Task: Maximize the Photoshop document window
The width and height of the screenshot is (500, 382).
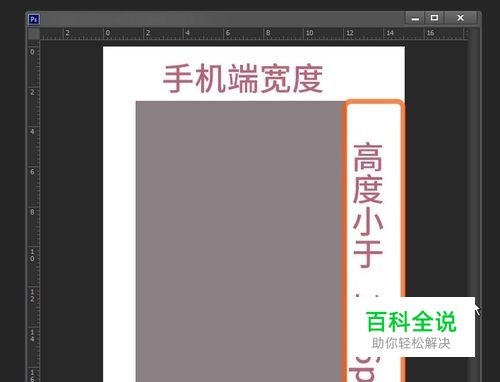Action: pyautogui.click(x=434, y=18)
